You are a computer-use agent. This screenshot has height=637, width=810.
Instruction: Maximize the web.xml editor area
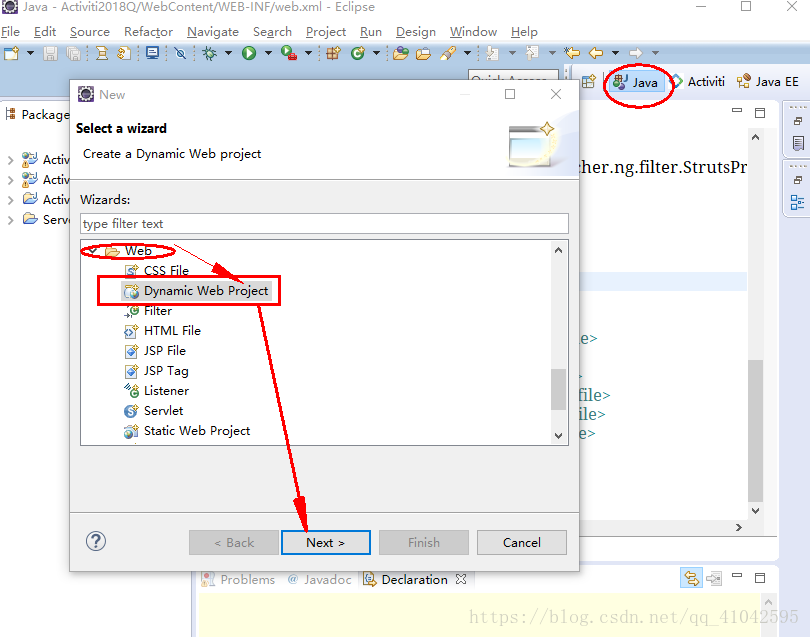760,113
